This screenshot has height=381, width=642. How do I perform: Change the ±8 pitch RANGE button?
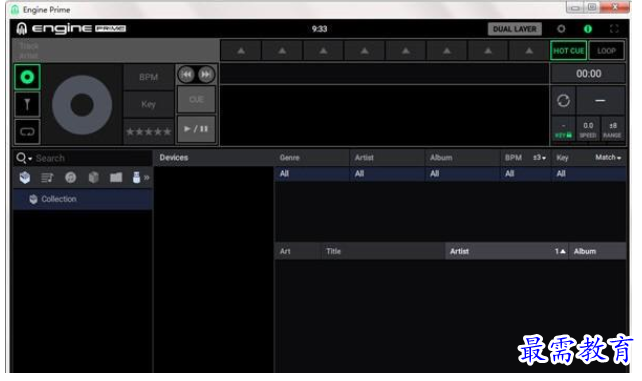tap(613, 129)
